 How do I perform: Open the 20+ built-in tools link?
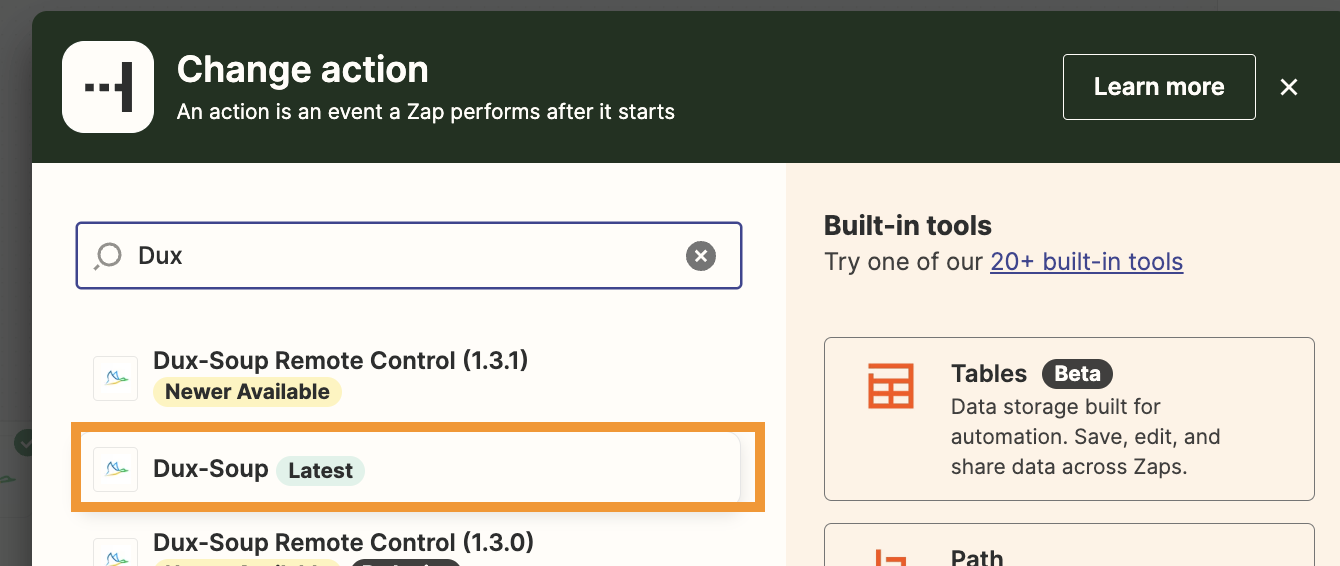tap(1086, 262)
